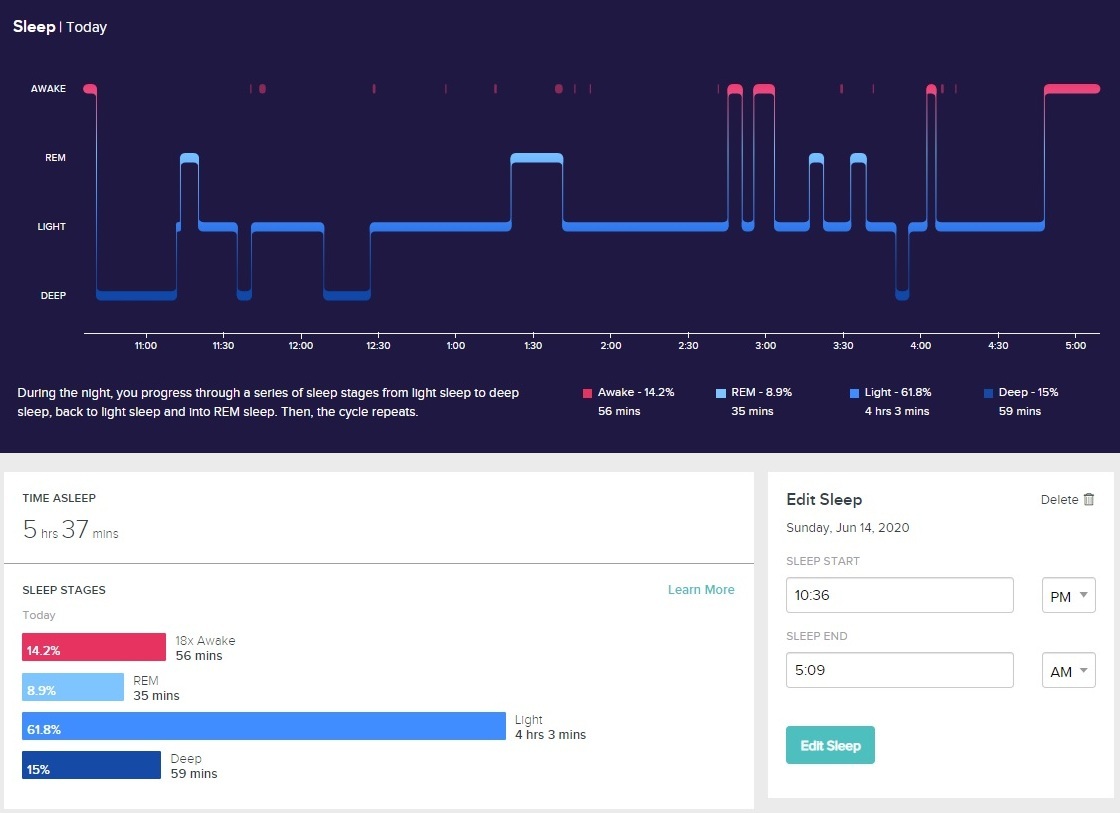The height and width of the screenshot is (813, 1120).
Task: Click the 5 hrs 37 mins value
Action: point(71,529)
